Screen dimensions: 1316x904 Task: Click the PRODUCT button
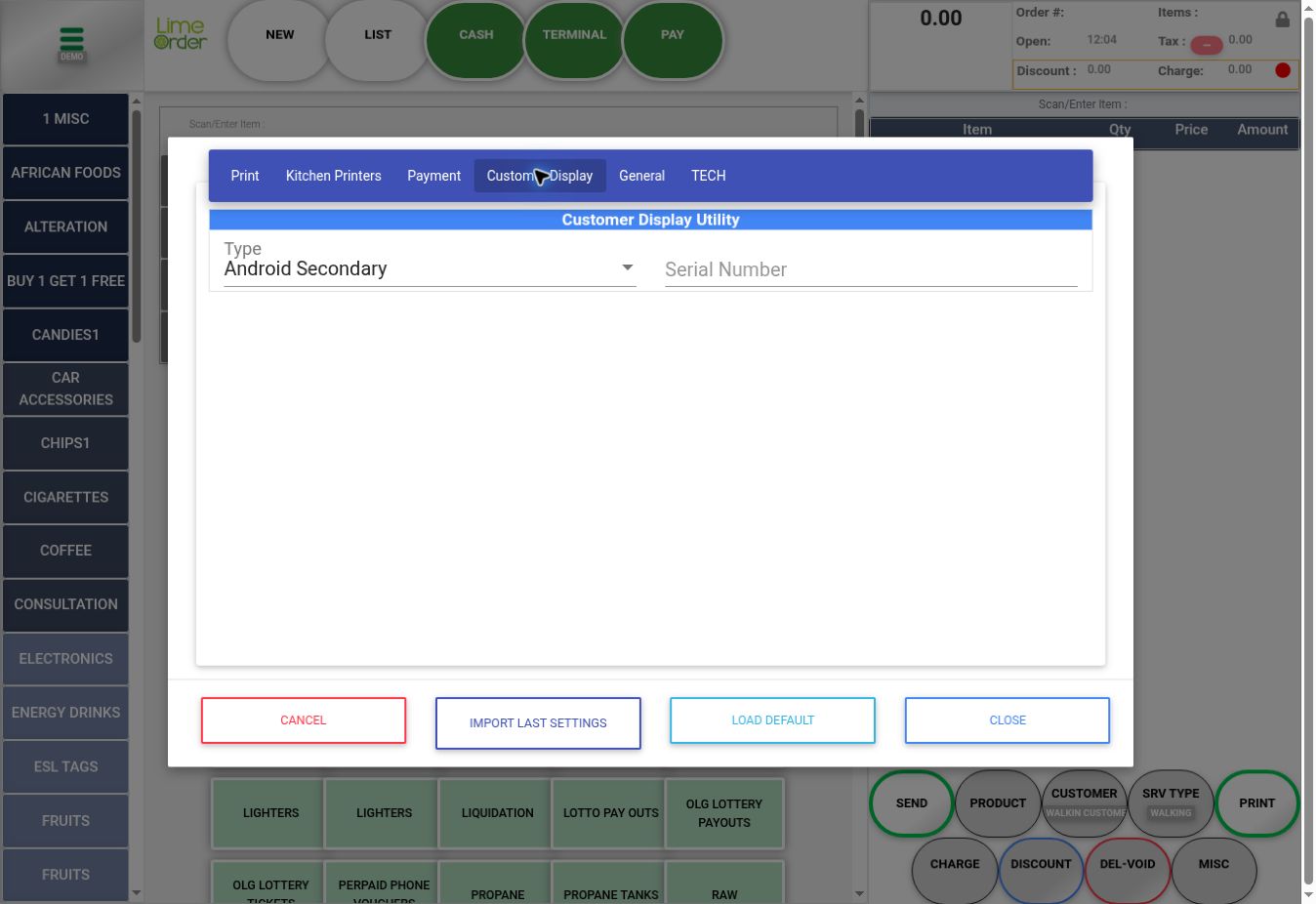coord(998,803)
